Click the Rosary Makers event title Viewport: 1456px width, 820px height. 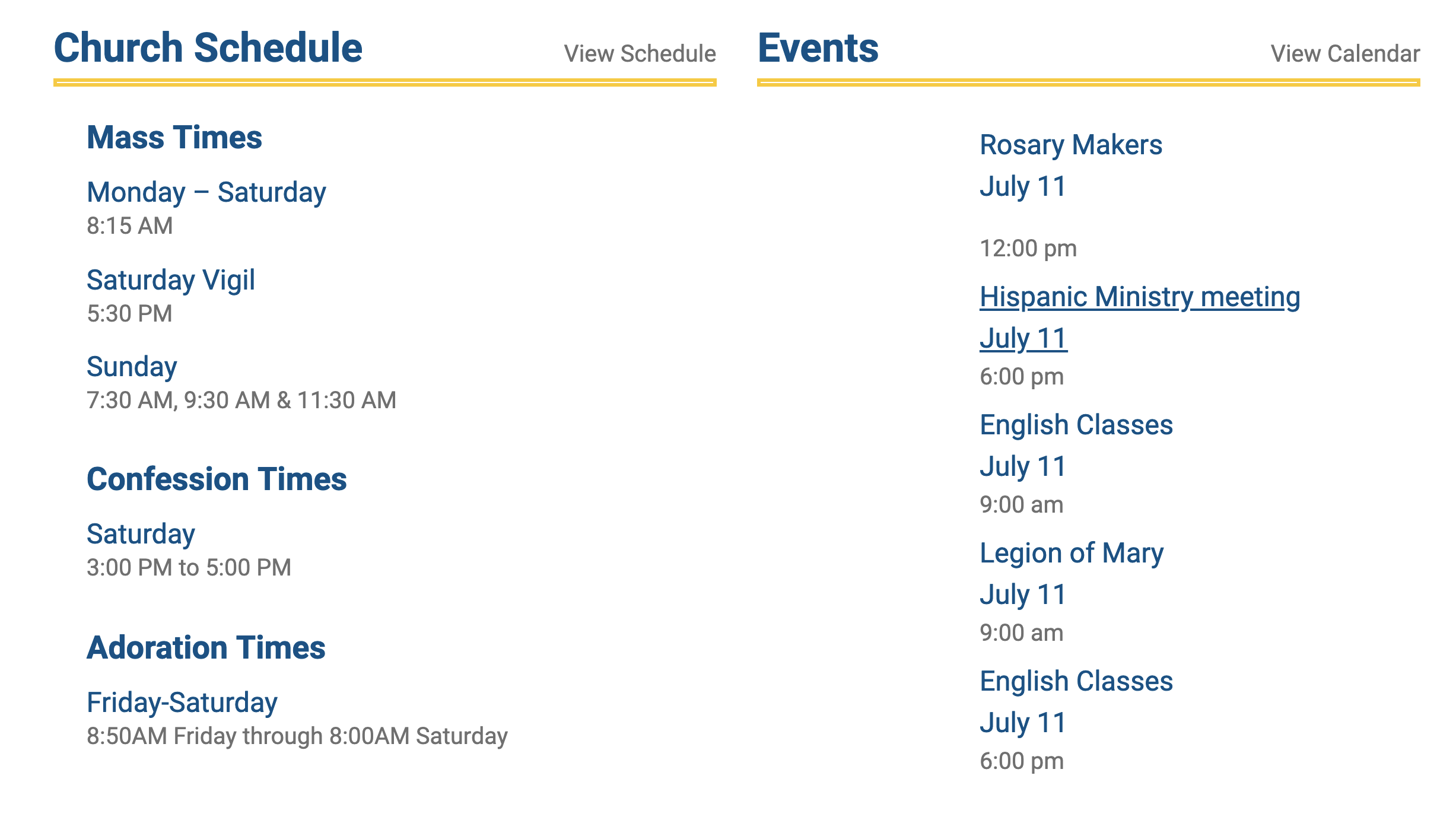tap(1070, 145)
